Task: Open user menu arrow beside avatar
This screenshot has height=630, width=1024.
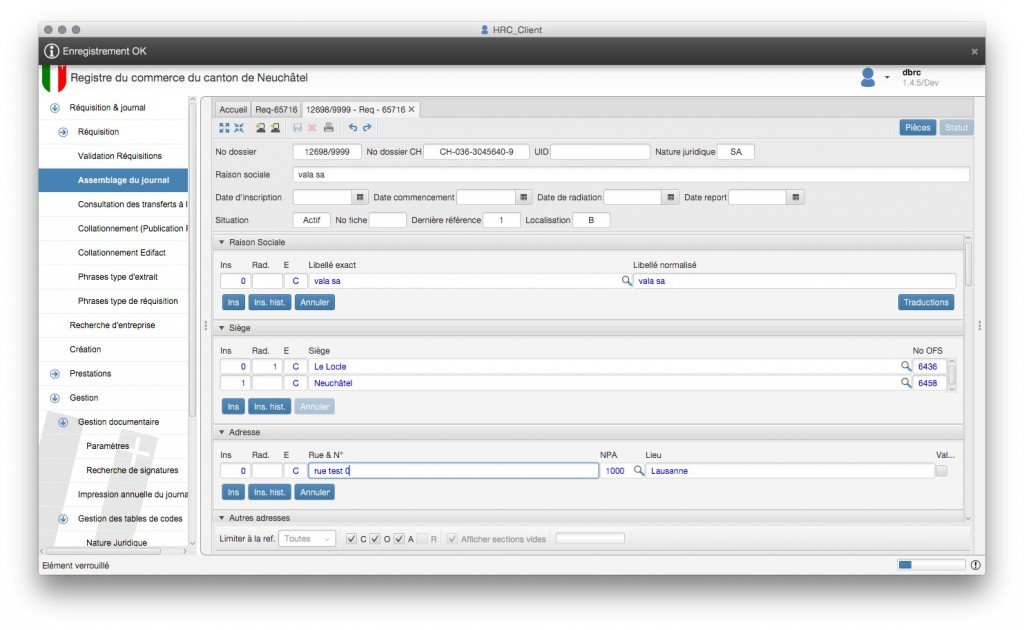Action: pyautogui.click(x=887, y=78)
